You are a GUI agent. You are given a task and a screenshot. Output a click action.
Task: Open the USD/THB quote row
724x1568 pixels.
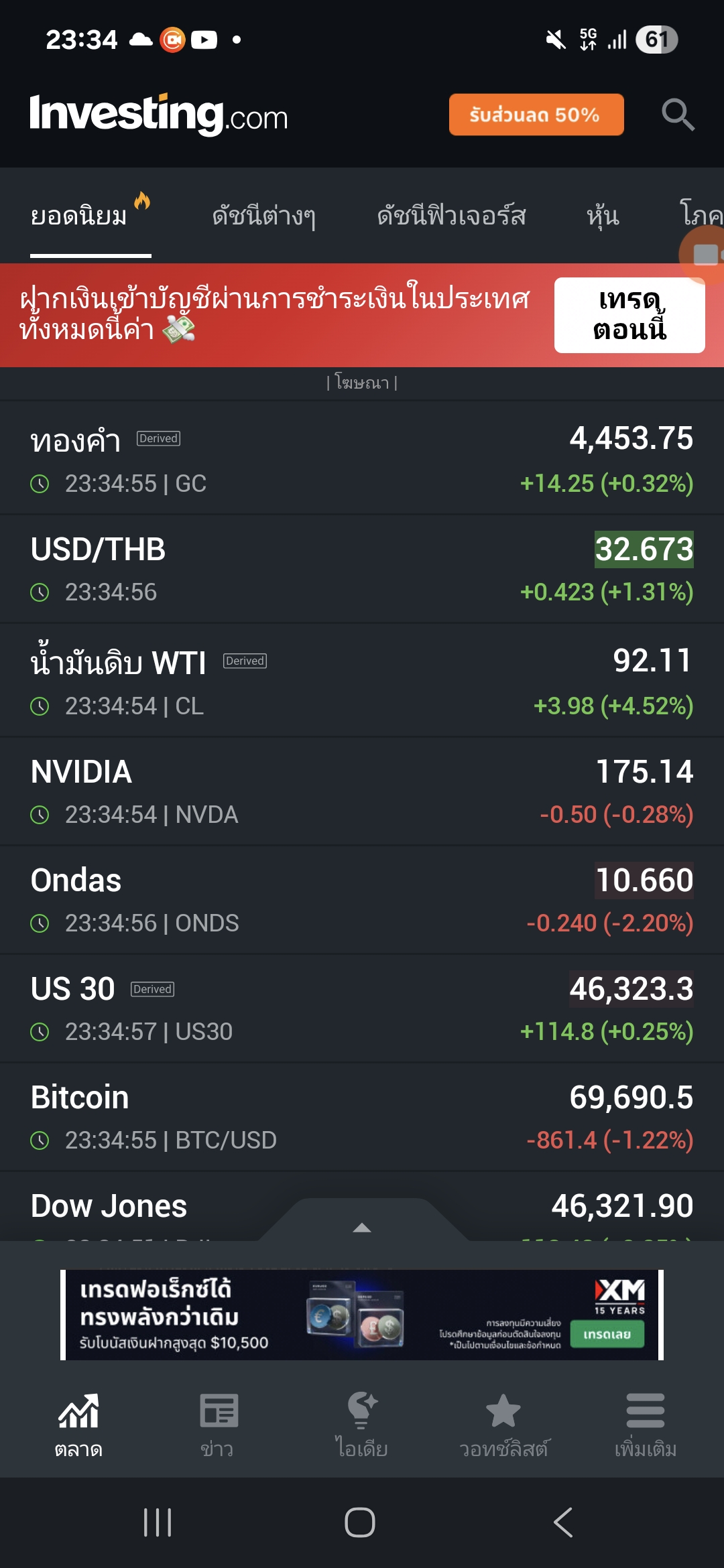(x=362, y=569)
